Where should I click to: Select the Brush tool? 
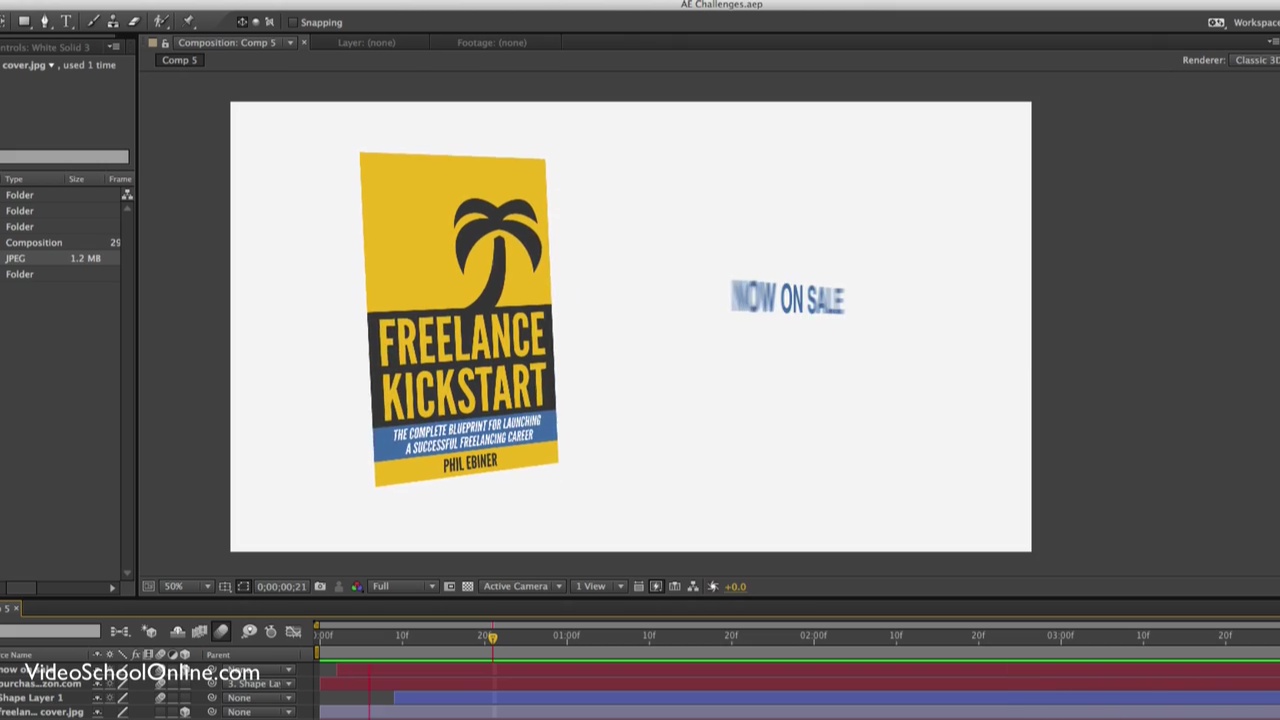pyautogui.click(x=93, y=21)
